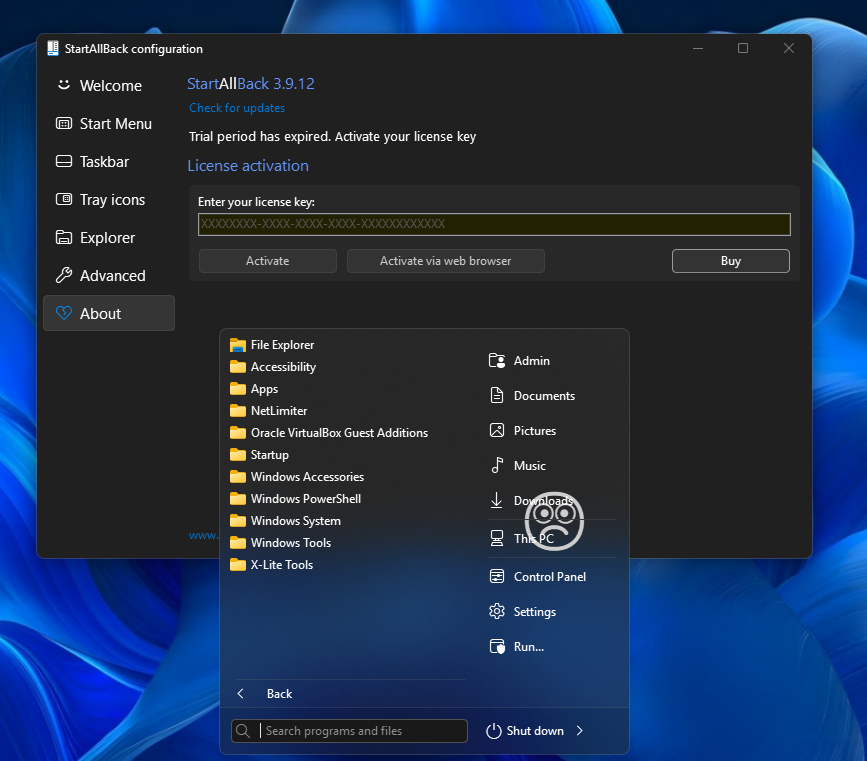Click the Back arrow chevron icon
The image size is (867, 761).
[241, 694]
